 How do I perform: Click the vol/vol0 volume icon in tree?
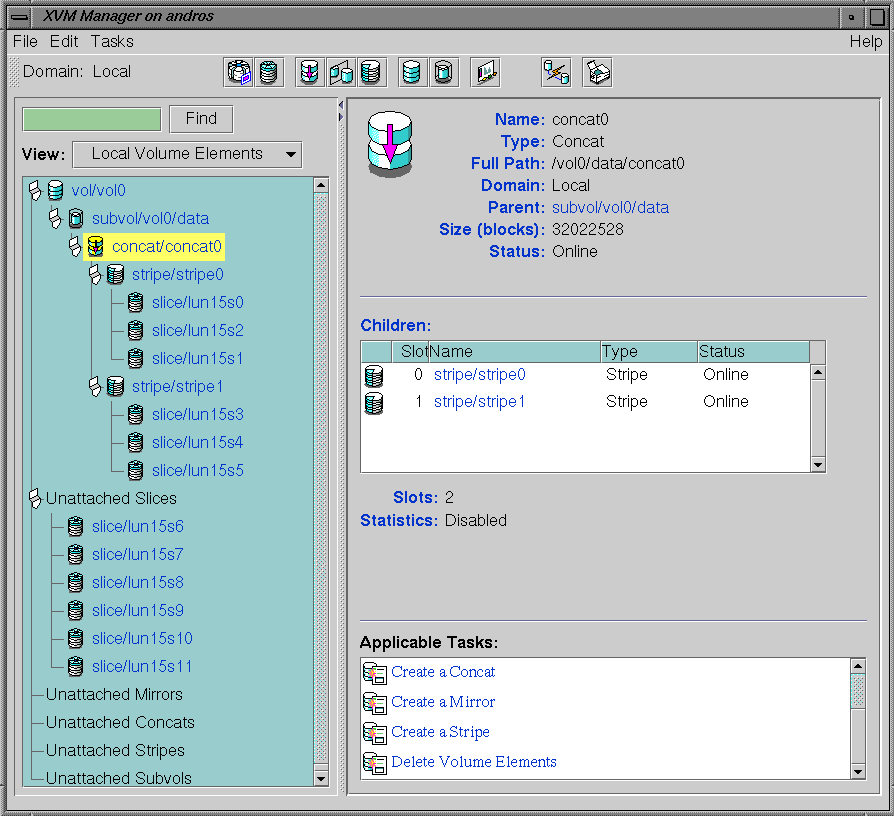pyautogui.click(x=55, y=190)
